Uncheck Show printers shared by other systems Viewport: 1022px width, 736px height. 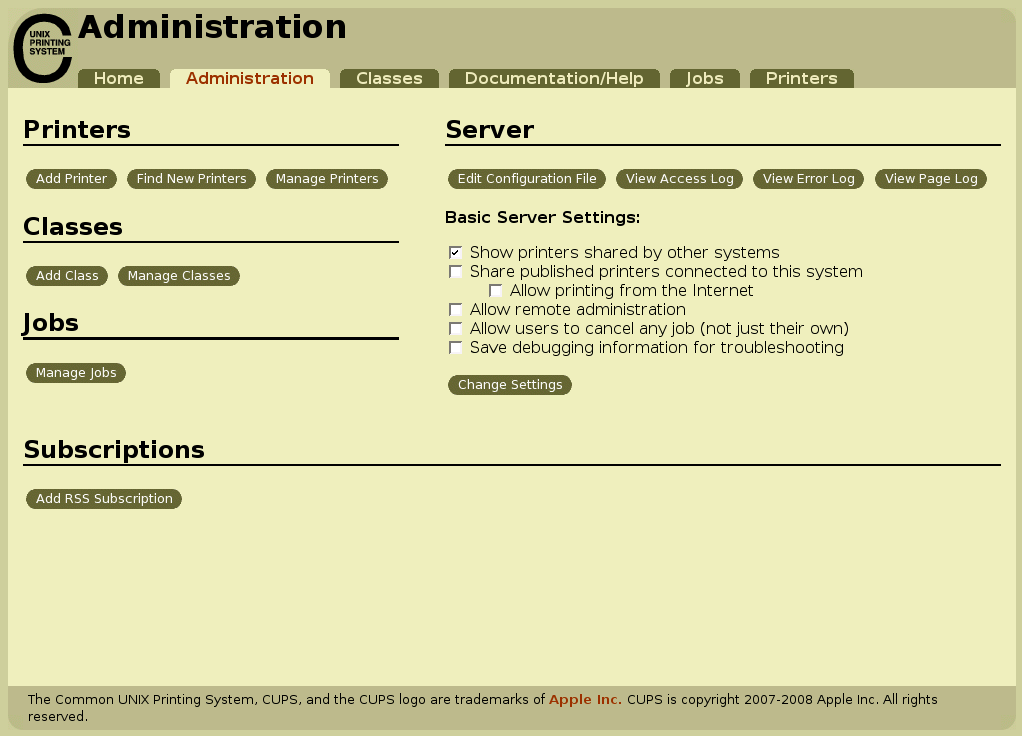coord(456,252)
